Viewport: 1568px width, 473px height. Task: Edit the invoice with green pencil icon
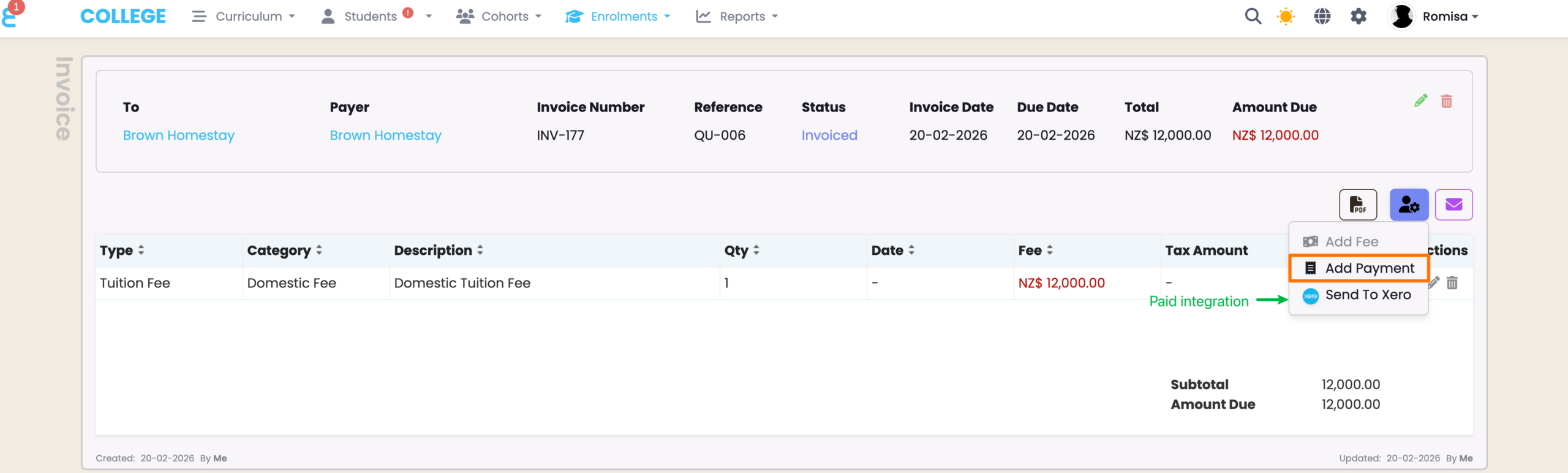tap(1420, 101)
